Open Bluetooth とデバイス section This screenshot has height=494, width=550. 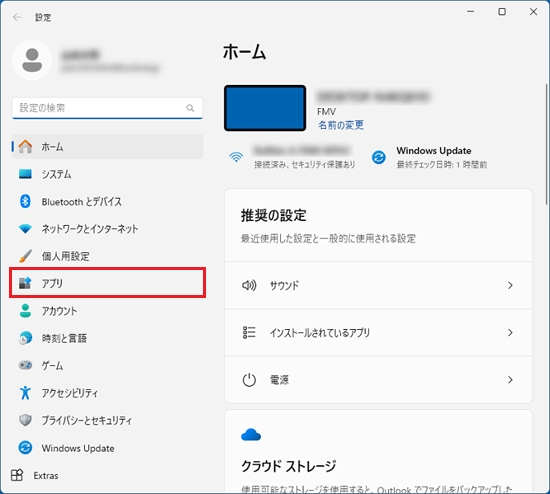107,201
